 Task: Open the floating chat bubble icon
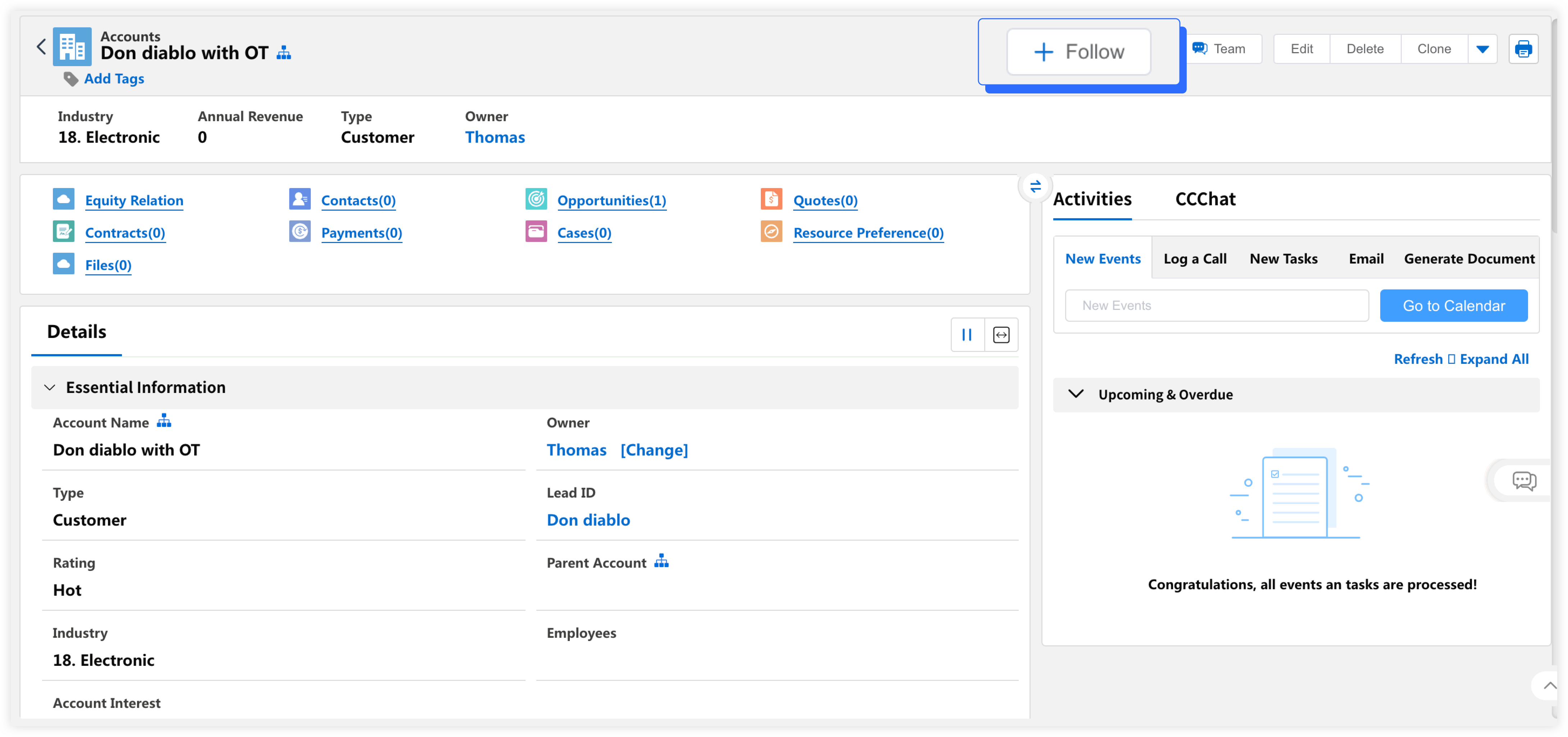point(1523,481)
